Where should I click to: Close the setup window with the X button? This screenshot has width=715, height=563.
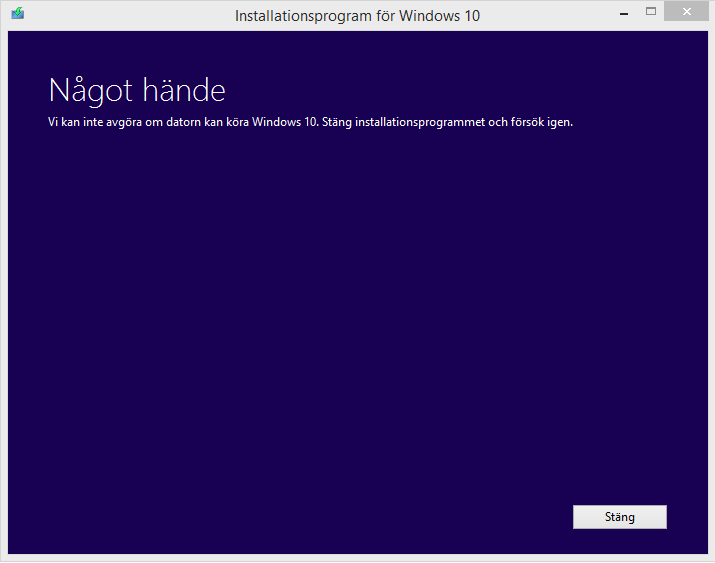tap(686, 12)
